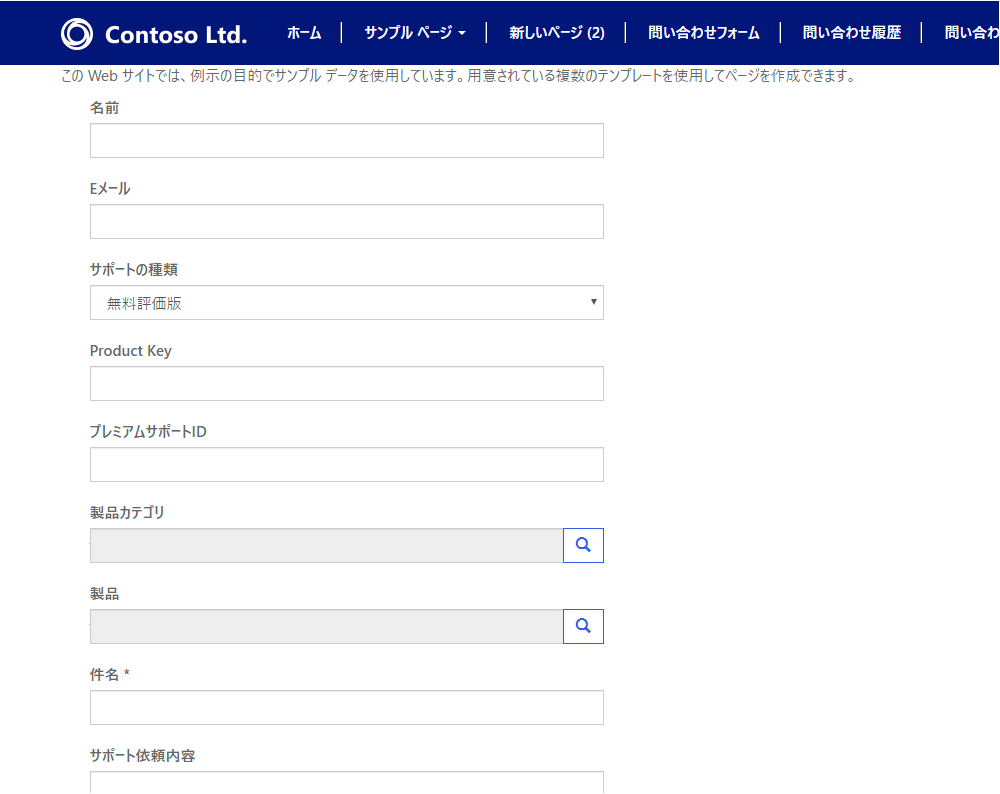Click the 製品 lookup field

point(327,626)
